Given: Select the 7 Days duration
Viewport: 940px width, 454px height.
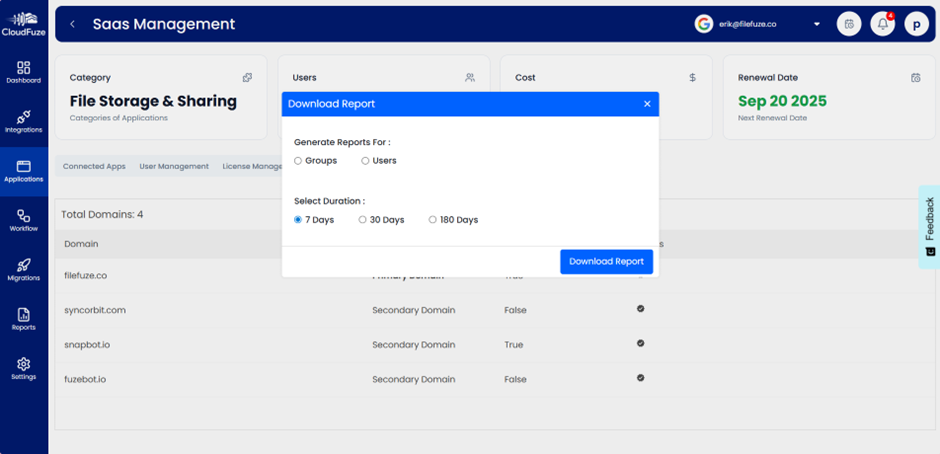Looking at the screenshot, I should (x=298, y=220).
